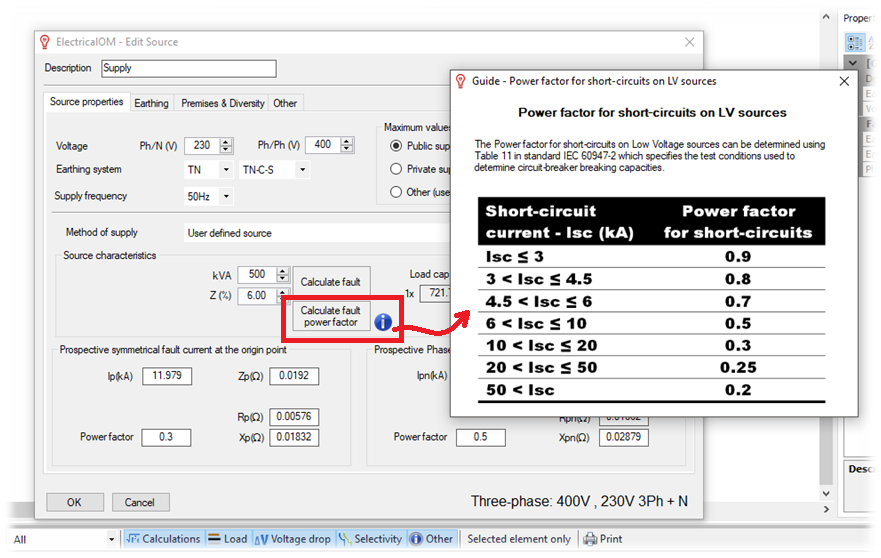Click the Description field containing Supply
This screenshot has width=881, height=558.
coord(189,69)
